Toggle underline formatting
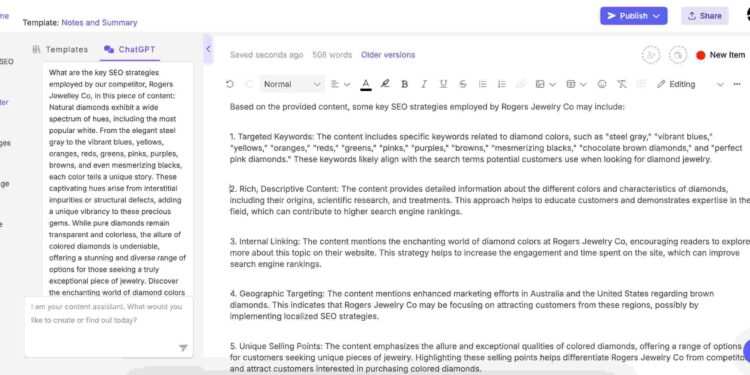 (443, 84)
